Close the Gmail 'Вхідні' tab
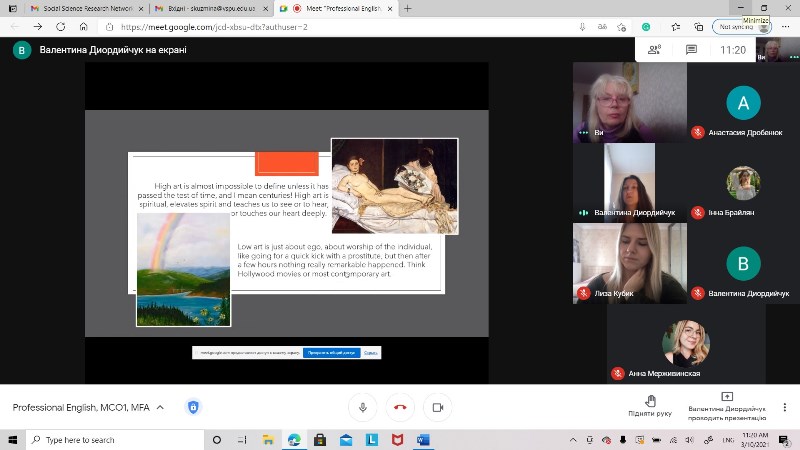 point(265,9)
